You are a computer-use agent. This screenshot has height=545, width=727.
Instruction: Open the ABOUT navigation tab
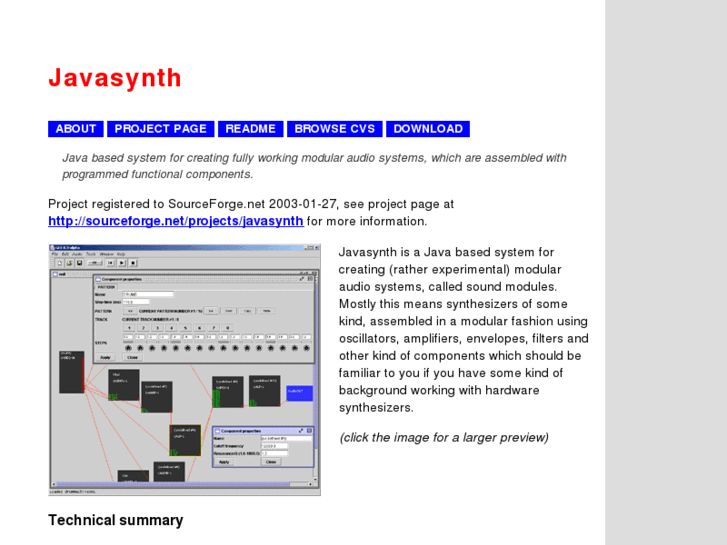coord(76,129)
